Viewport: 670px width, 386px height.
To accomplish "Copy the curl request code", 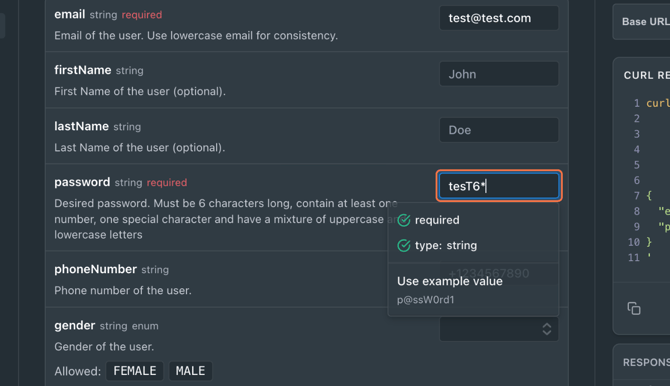I will 634,308.
